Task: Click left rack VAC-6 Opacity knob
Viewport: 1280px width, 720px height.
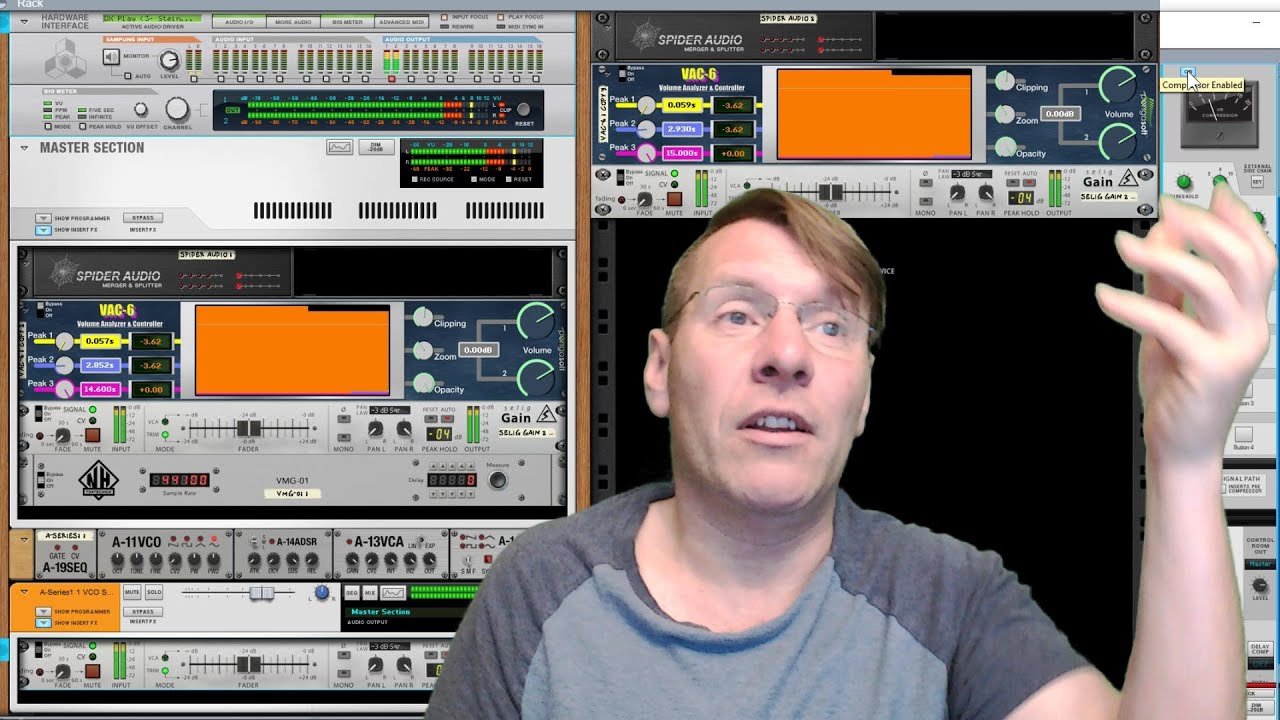Action: (x=423, y=383)
